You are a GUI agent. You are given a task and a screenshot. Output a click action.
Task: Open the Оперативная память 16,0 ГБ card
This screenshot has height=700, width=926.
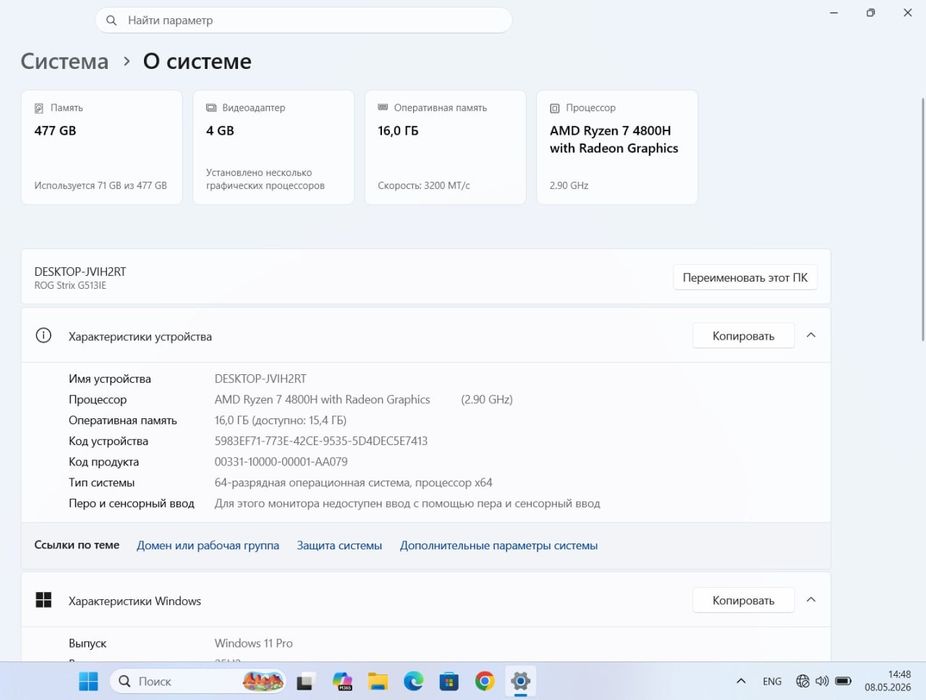(445, 147)
